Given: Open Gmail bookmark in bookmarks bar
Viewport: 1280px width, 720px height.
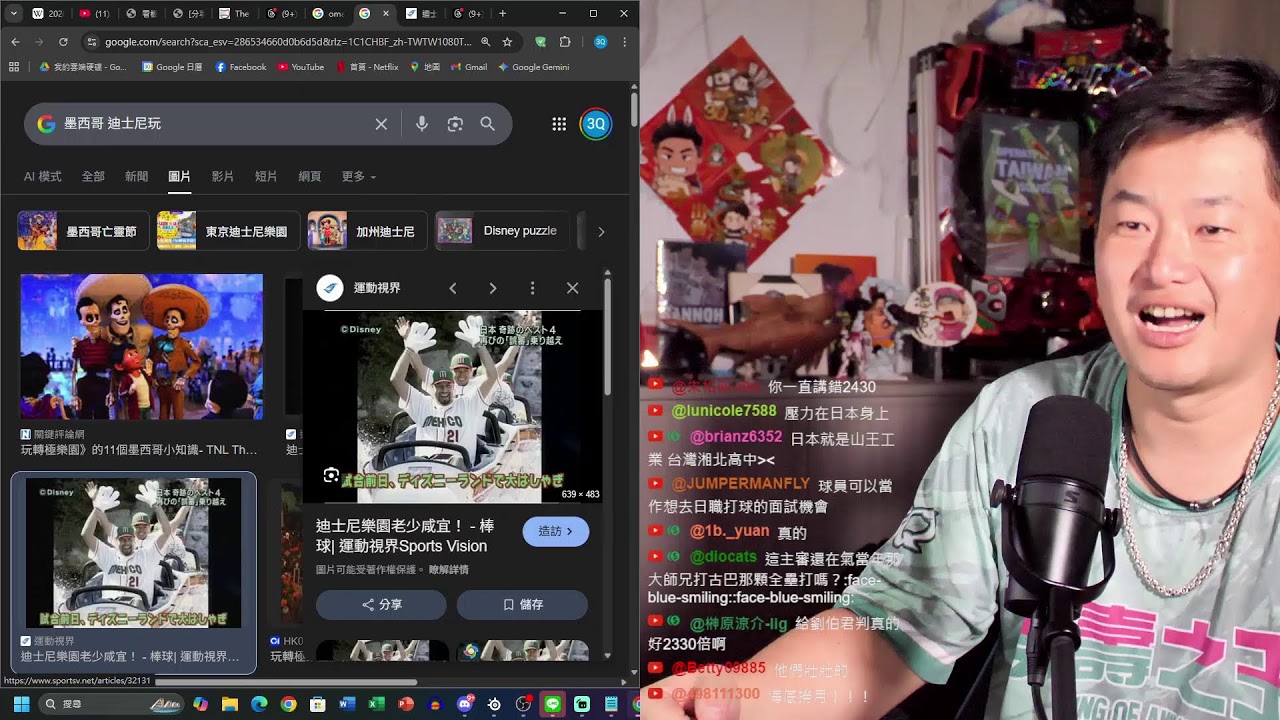Looking at the screenshot, I should click(x=469, y=67).
